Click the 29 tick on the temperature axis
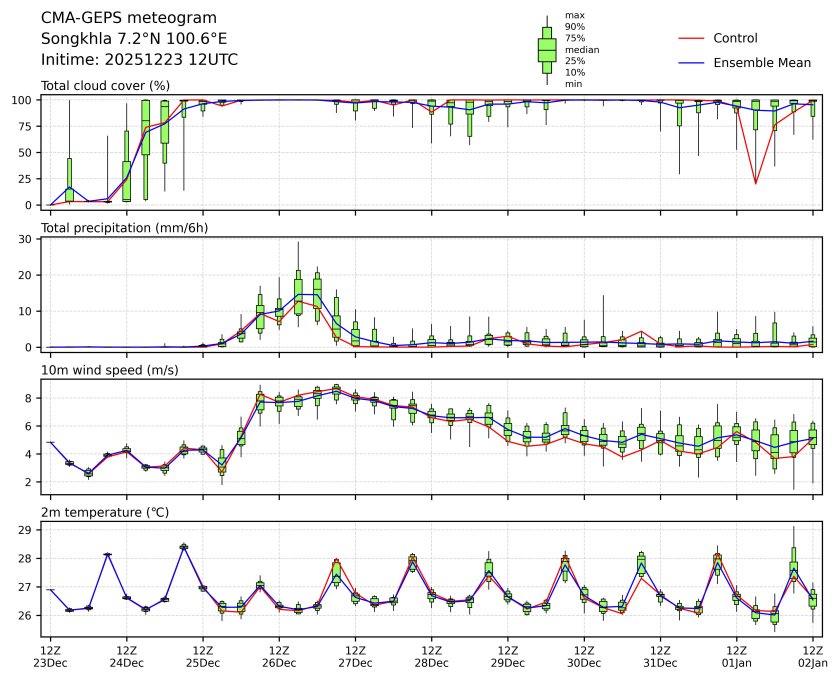839x680 pixels. [28, 530]
